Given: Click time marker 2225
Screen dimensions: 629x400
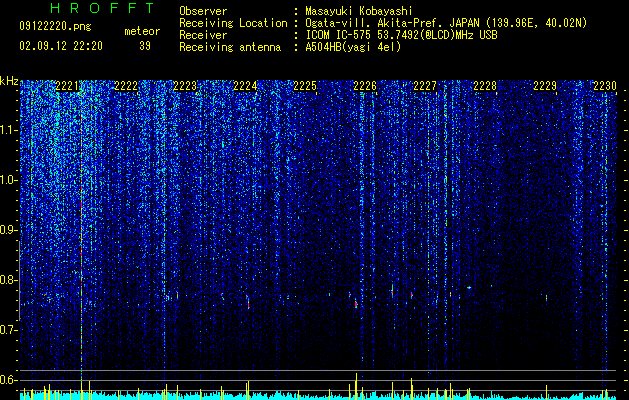Looking at the screenshot, I should click(305, 86).
